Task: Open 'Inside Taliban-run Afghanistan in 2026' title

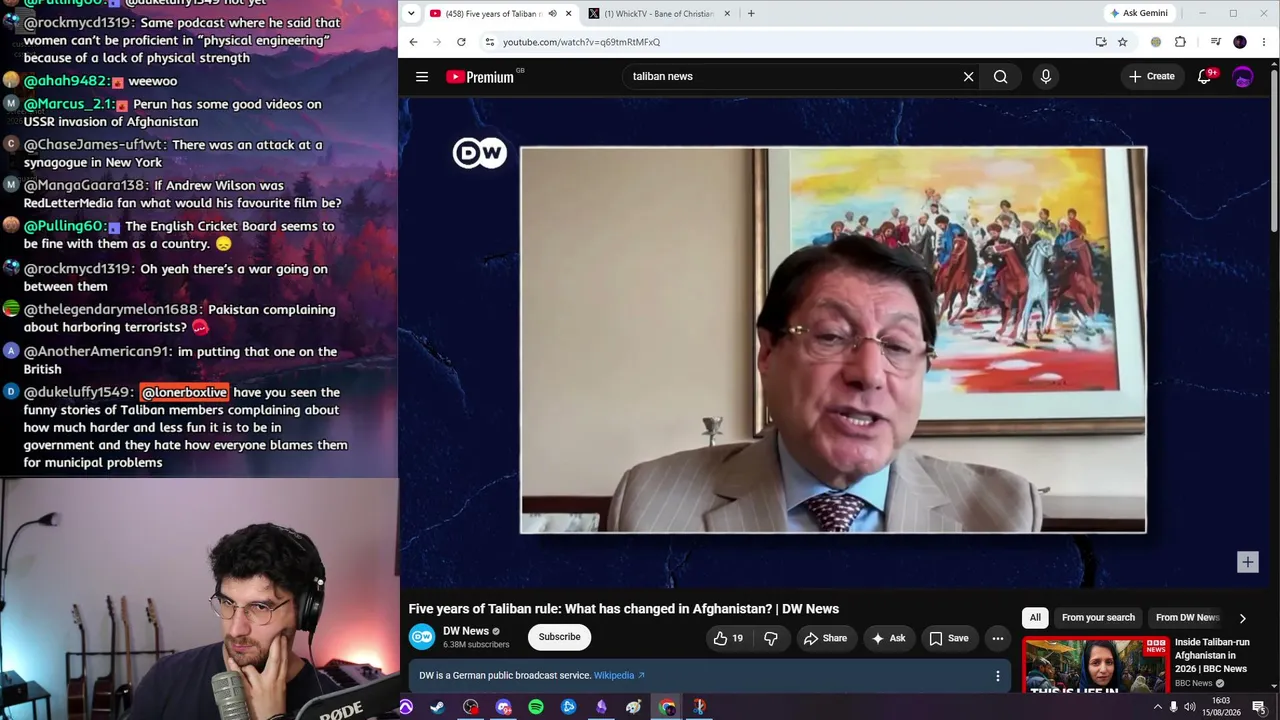Action: pyautogui.click(x=1212, y=655)
